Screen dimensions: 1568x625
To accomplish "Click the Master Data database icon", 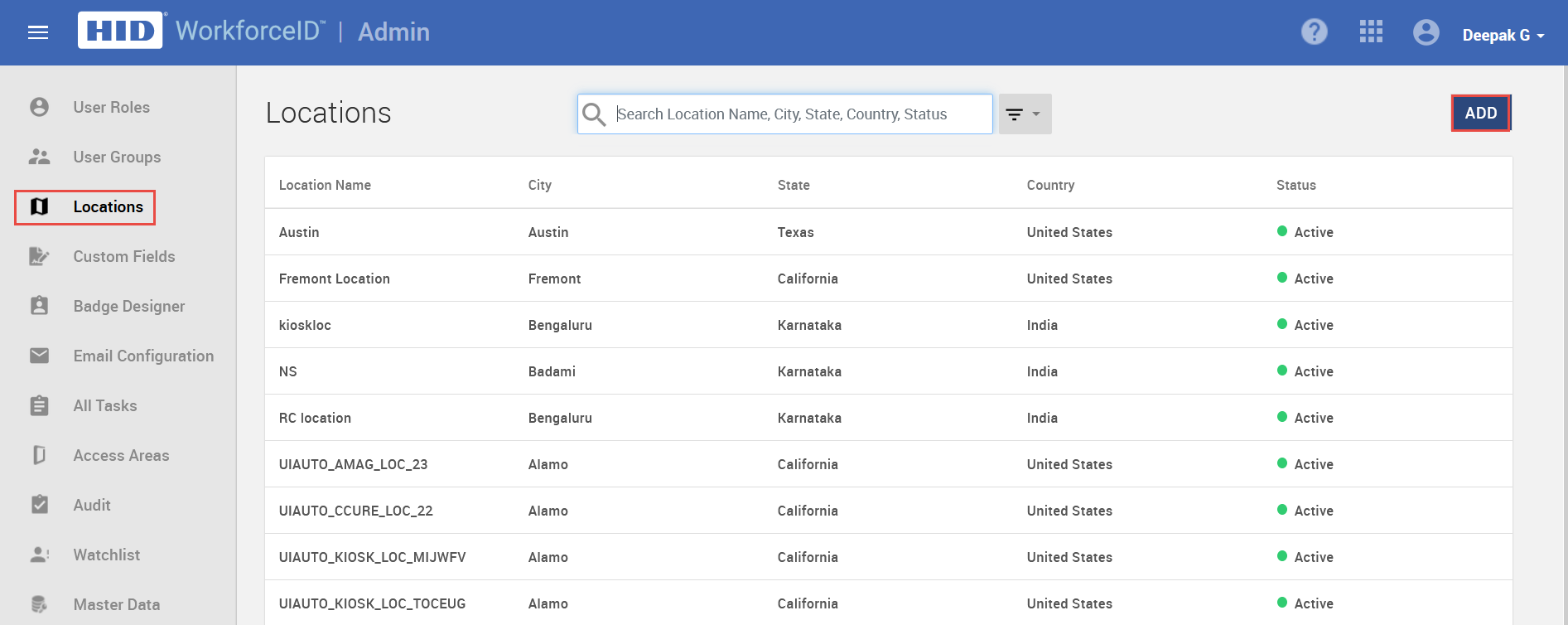I will click(x=39, y=604).
